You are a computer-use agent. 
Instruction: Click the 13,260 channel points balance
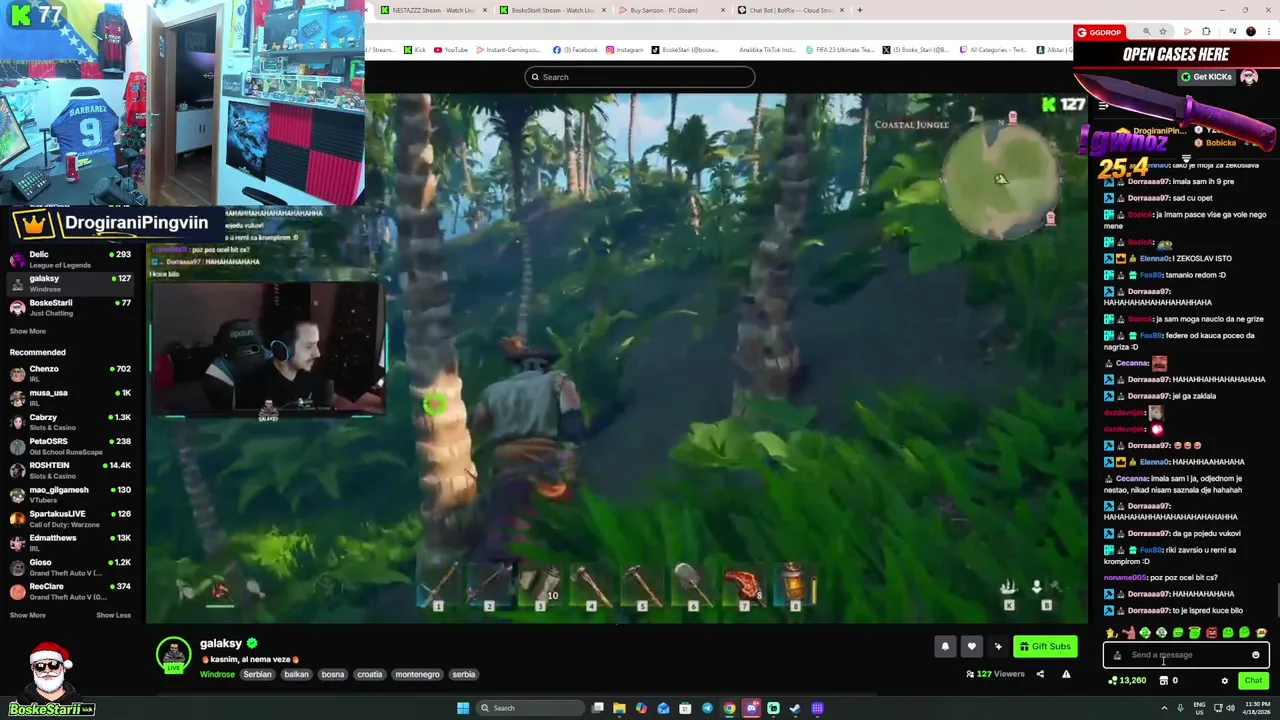pyautogui.click(x=1127, y=681)
